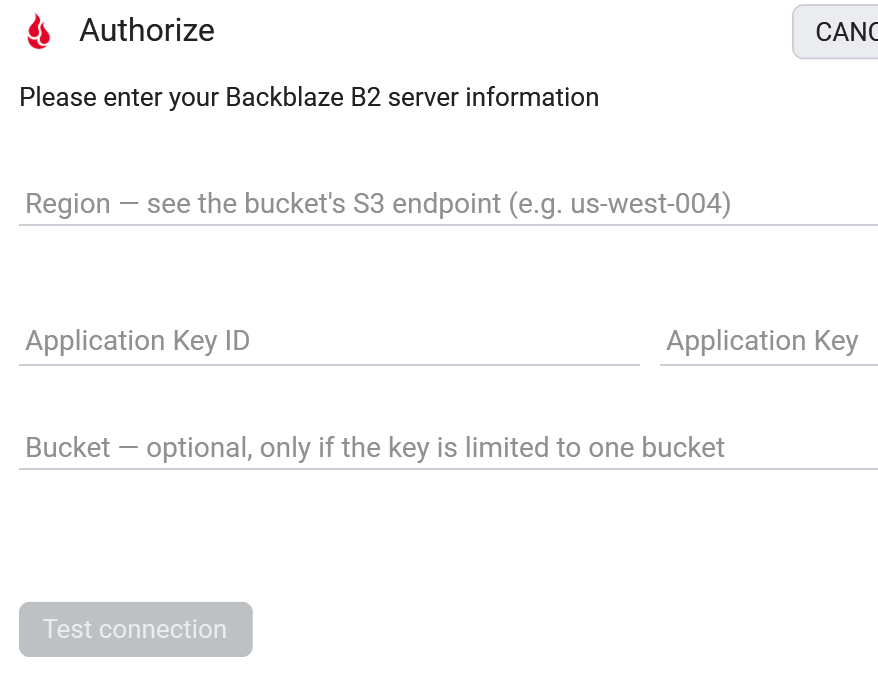Focus the optional Bucket input field
878x698 pixels.
(449, 448)
